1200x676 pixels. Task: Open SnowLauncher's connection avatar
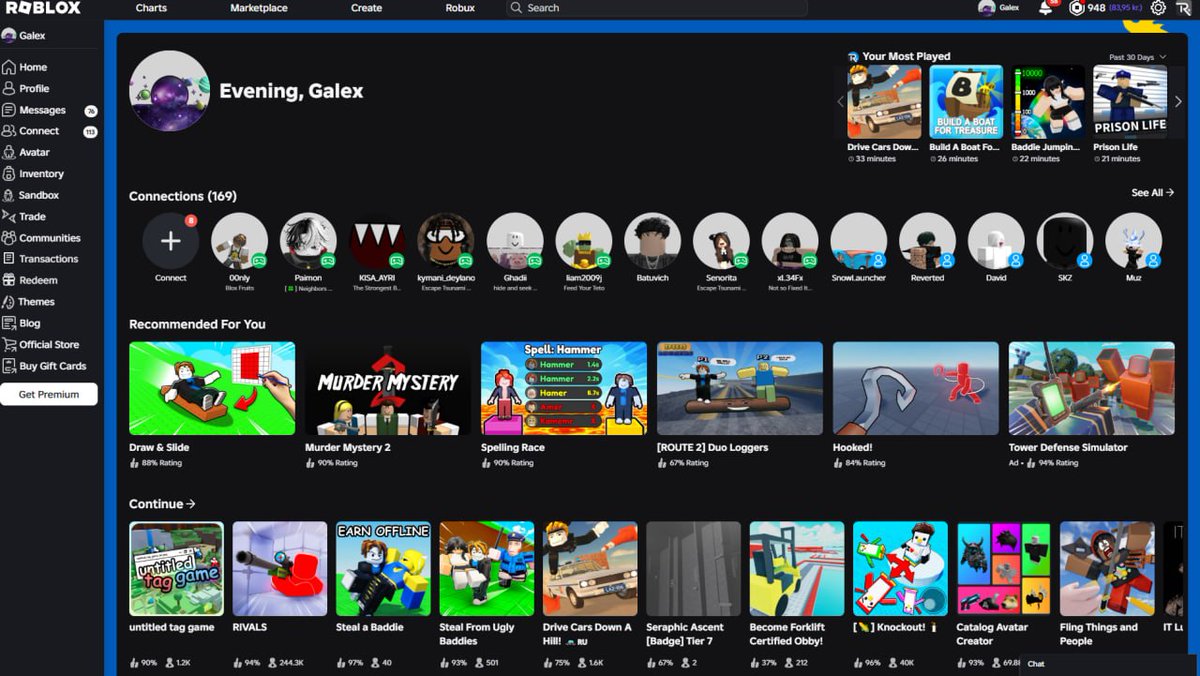(859, 241)
